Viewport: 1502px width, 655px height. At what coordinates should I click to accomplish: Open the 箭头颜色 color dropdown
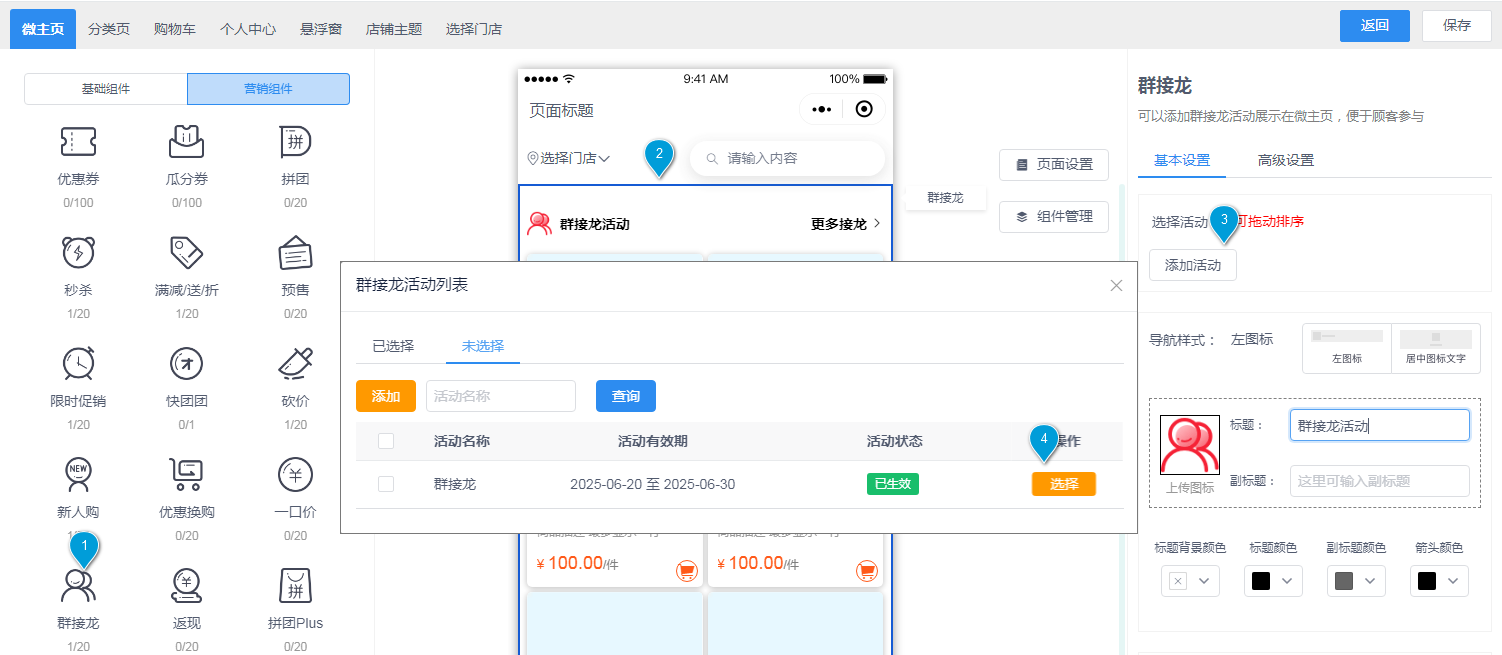coord(1439,581)
